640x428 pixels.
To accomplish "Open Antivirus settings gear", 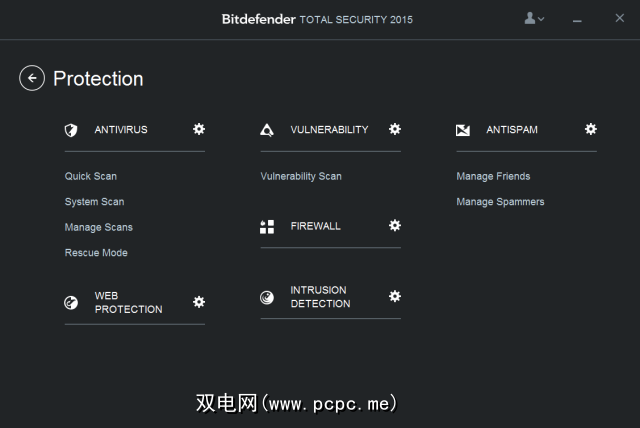I will 199,129.
